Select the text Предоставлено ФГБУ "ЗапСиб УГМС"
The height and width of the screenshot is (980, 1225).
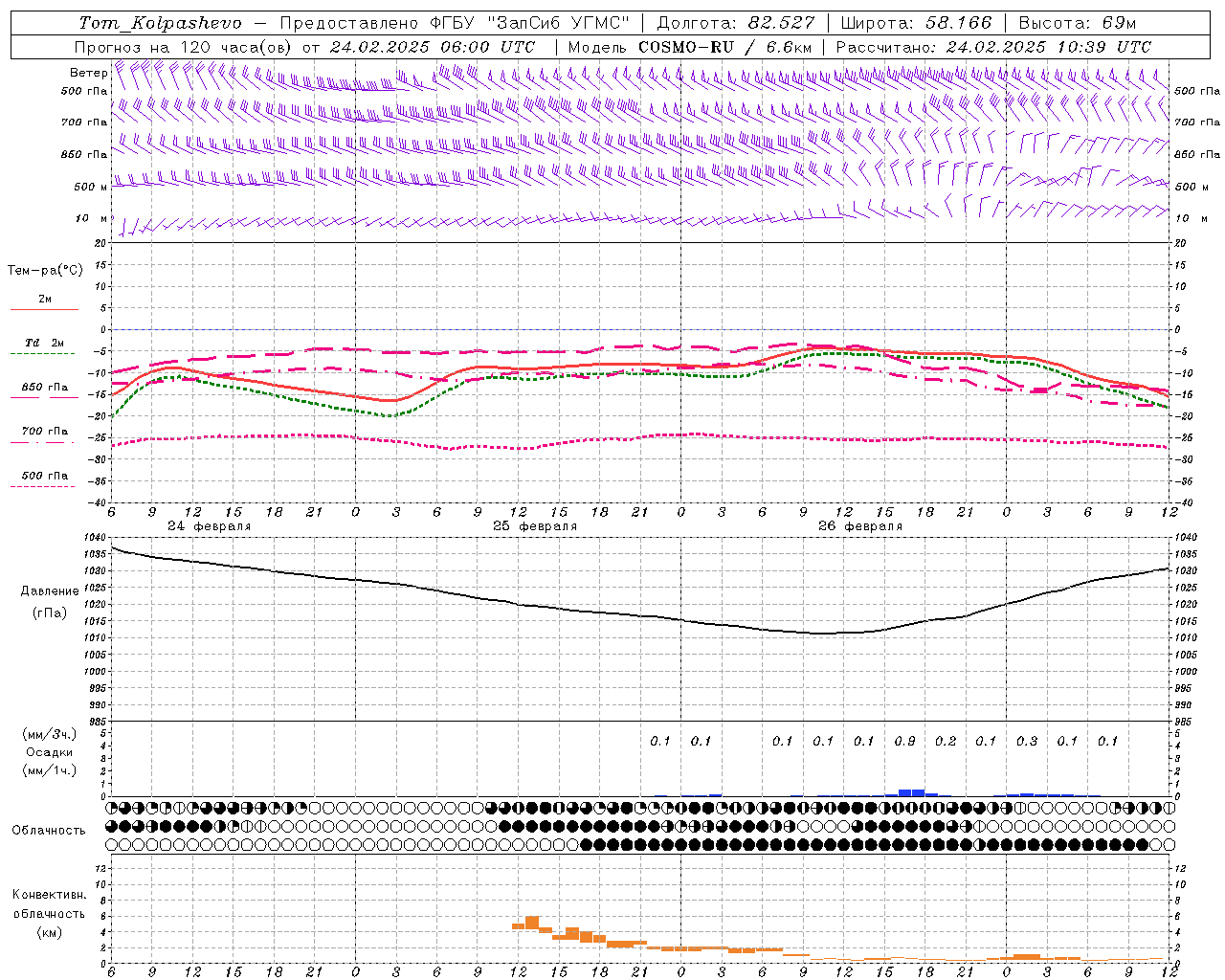(x=454, y=22)
